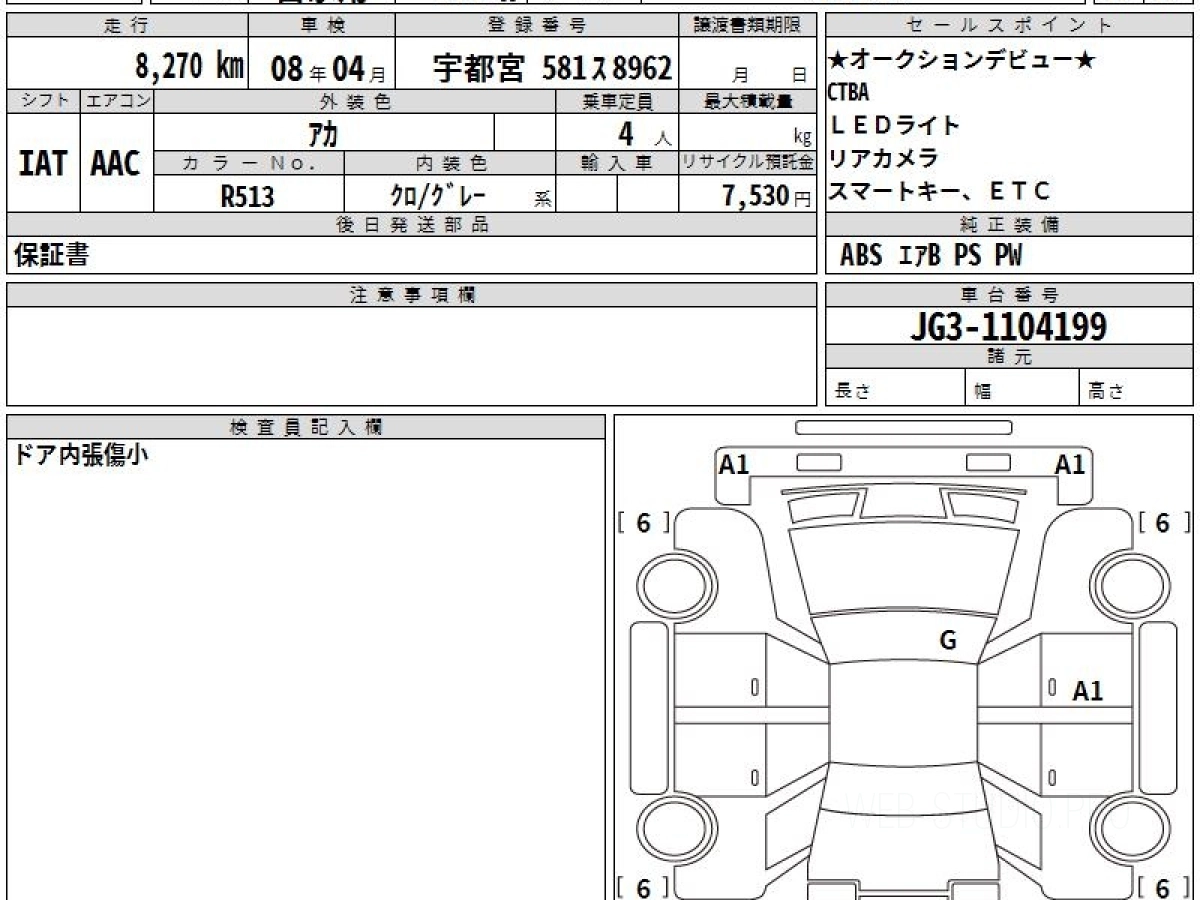Image resolution: width=1200 pixels, height=900 pixels.
Task: Select the chassis number JG3-1104199
Action: [1008, 326]
